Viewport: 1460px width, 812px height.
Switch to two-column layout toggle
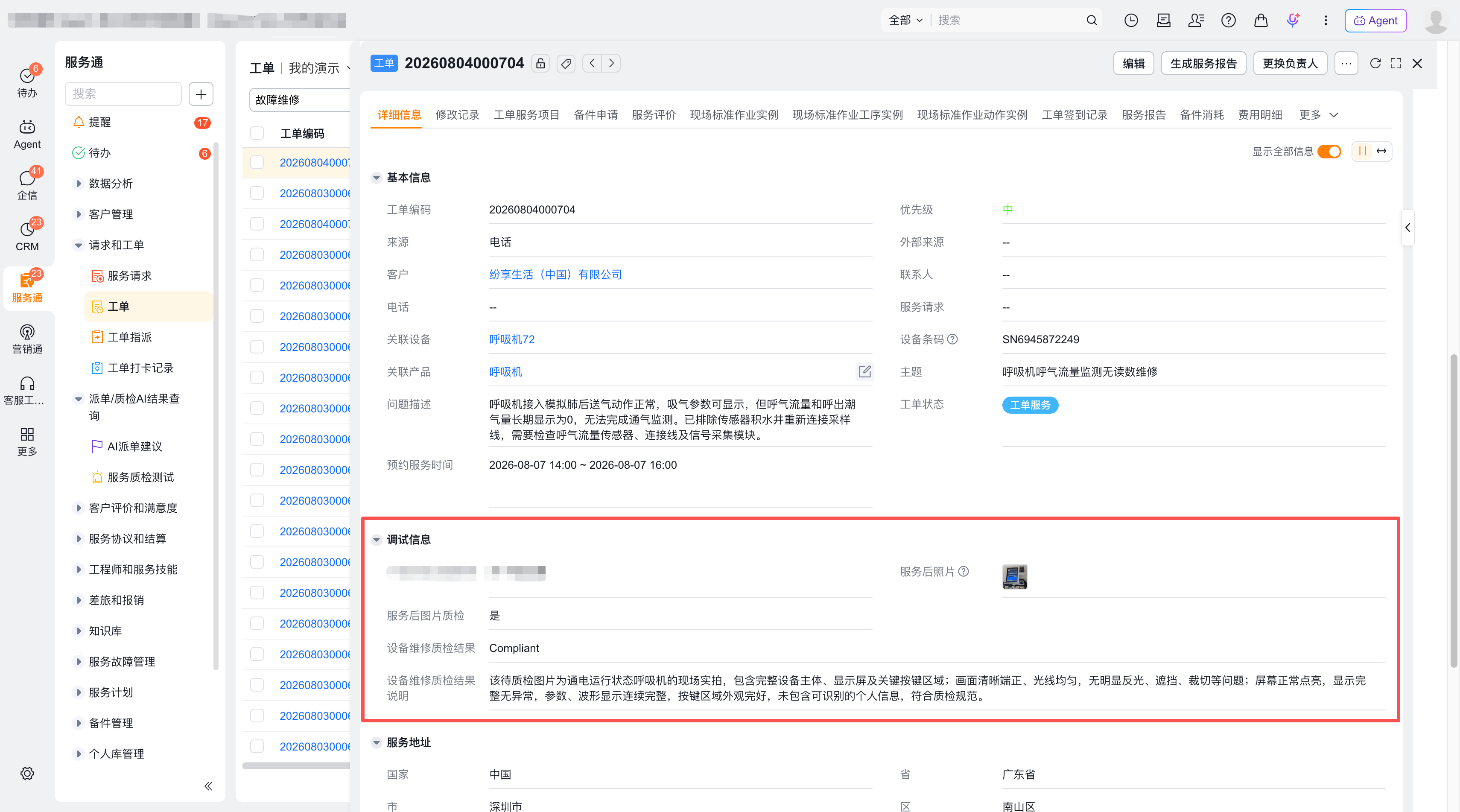1363,151
